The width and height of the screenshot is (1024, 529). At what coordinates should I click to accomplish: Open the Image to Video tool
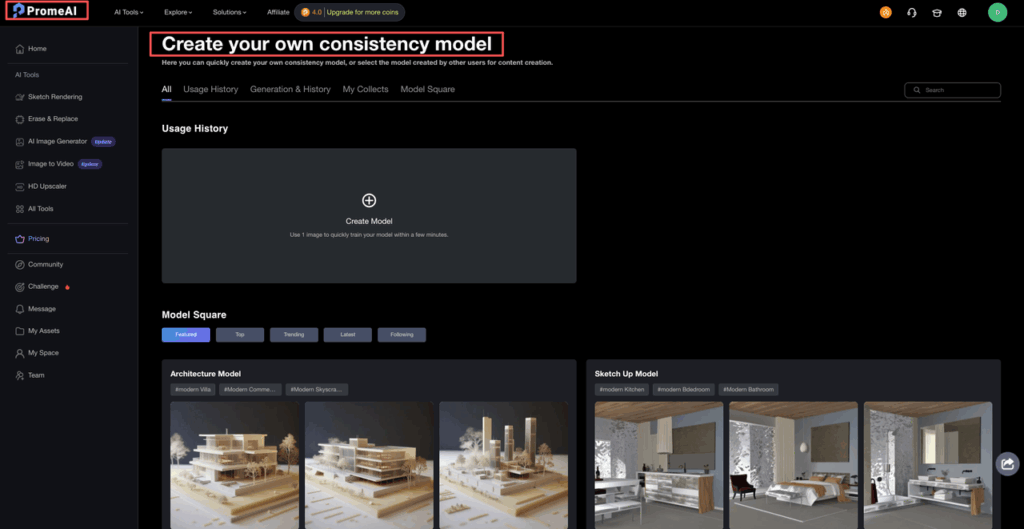(x=44, y=164)
